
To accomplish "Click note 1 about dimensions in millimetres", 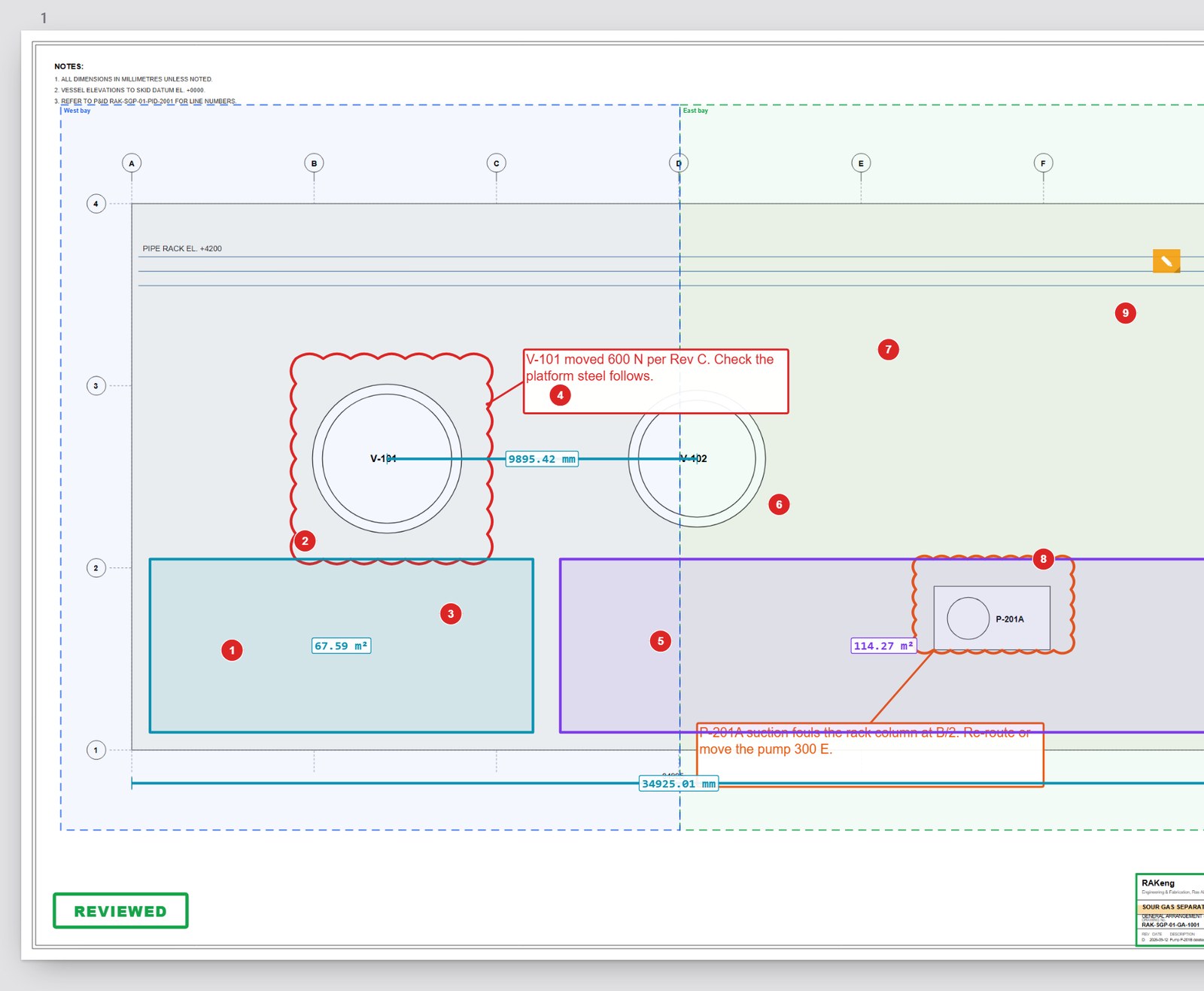I will tap(133, 79).
